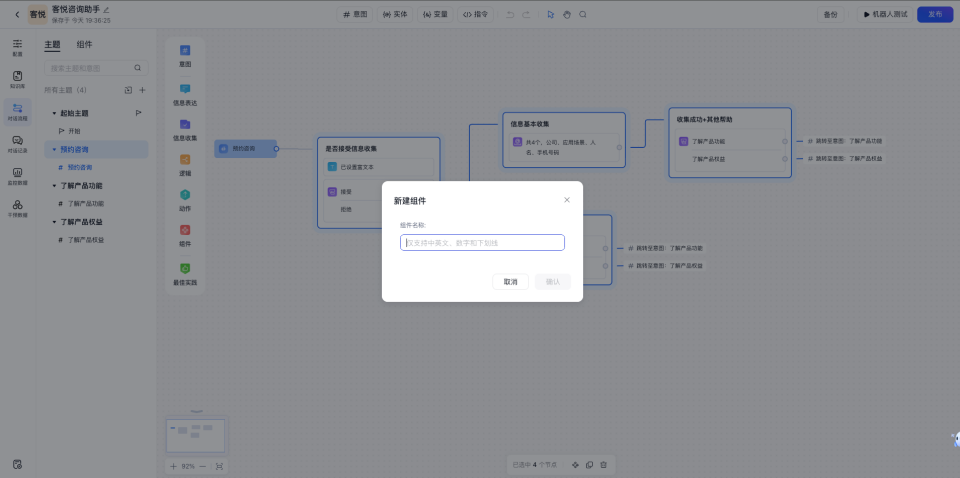Click the canvas minimap thumbnail

pos(196,434)
